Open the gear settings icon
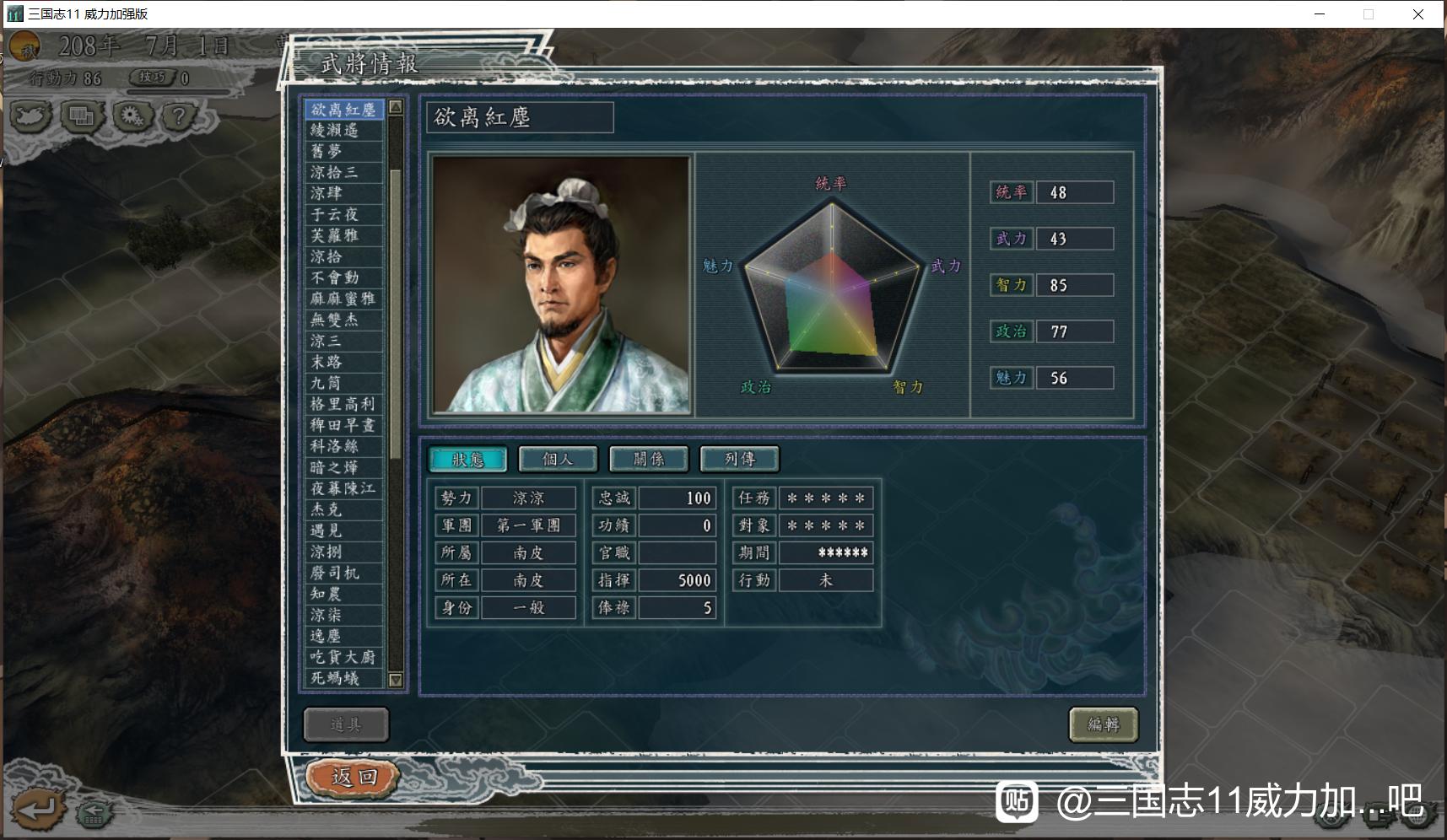The height and width of the screenshot is (840, 1447). [x=132, y=116]
